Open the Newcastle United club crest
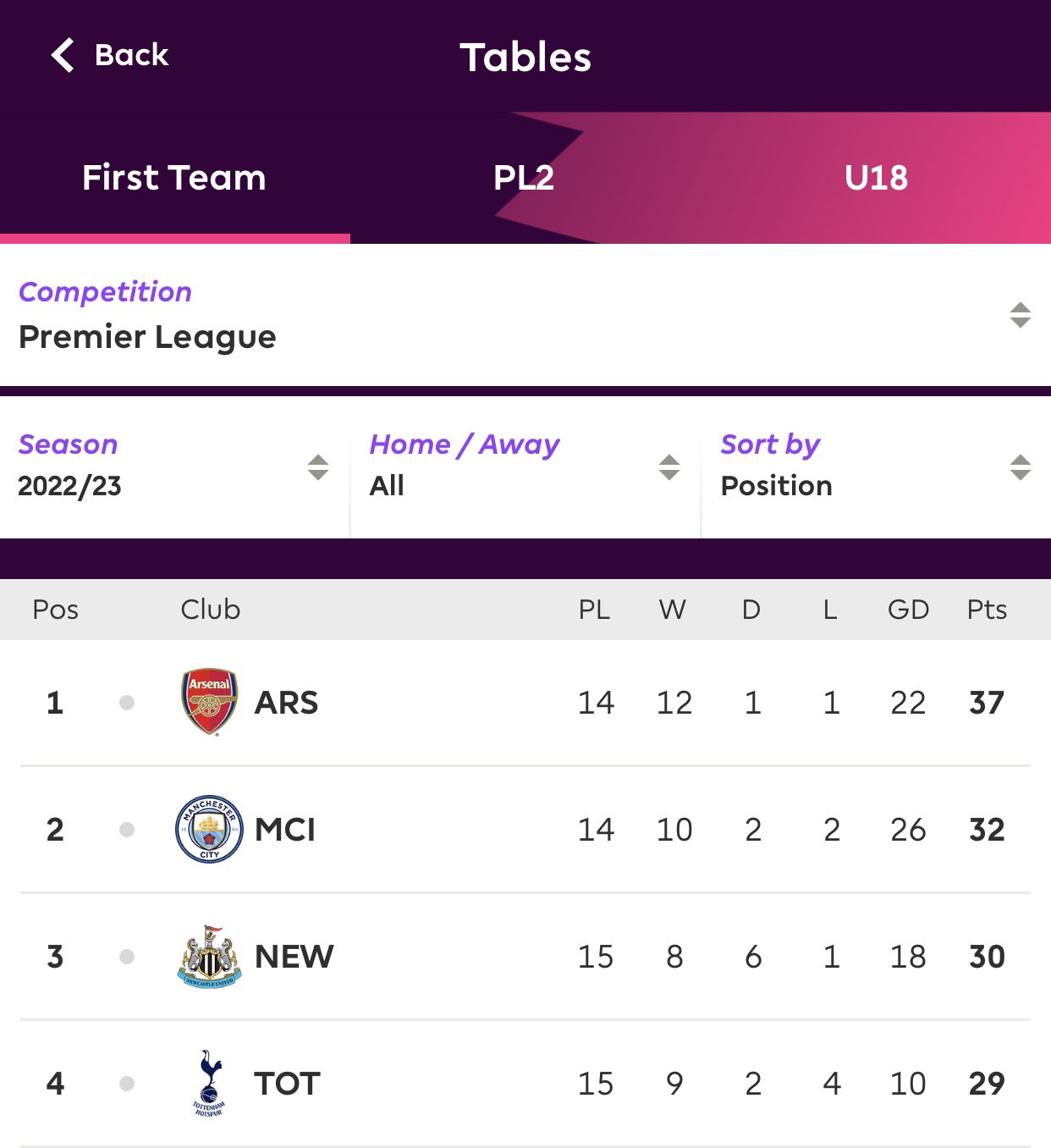The height and width of the screenshot is (1148, 1051). (x=209, y=957)
